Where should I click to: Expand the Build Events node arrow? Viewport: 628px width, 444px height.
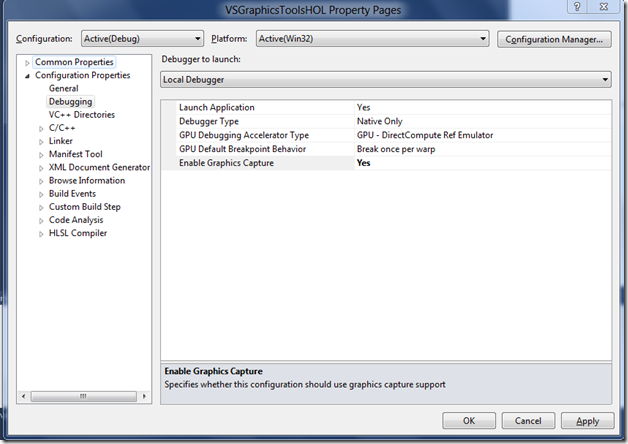pyautogui.click(x=41, y=195)
